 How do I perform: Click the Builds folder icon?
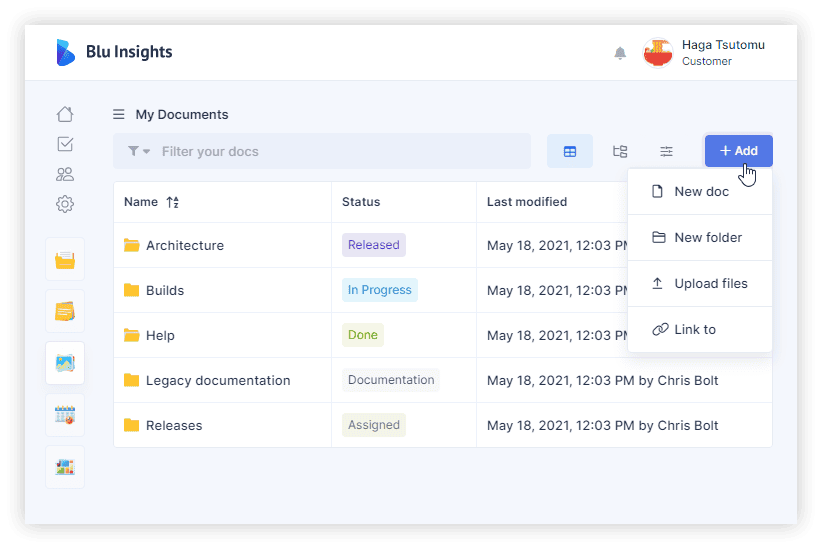coord(132,290)
